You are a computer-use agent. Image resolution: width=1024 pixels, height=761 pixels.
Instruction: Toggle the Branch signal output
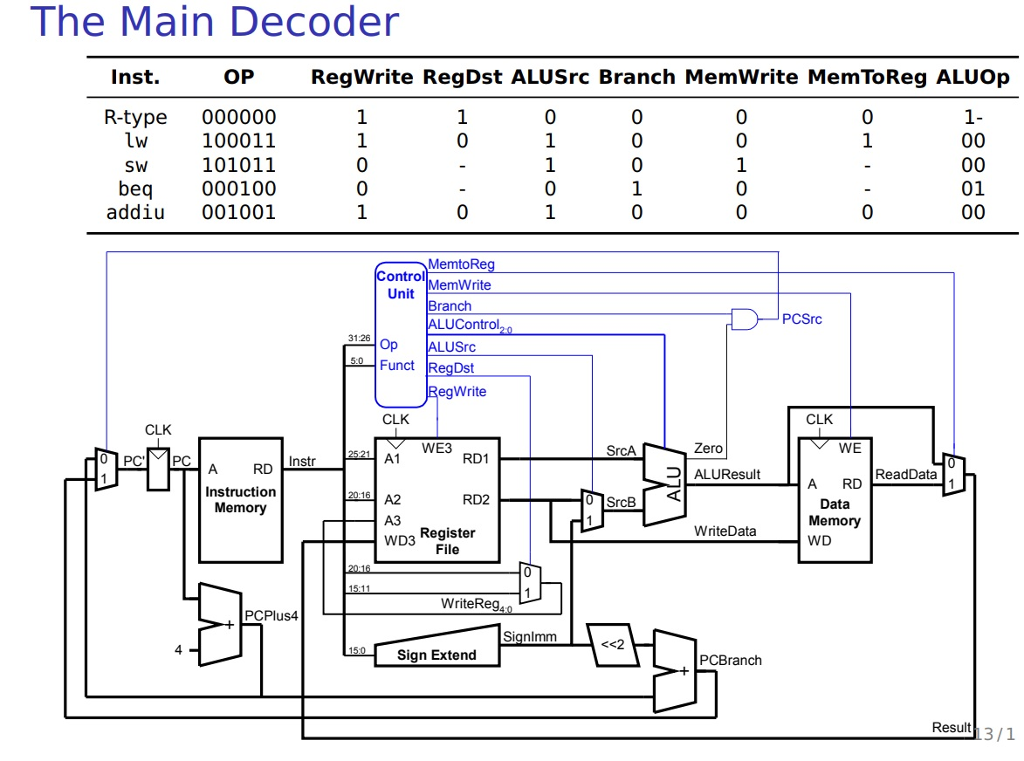[449, 306]
